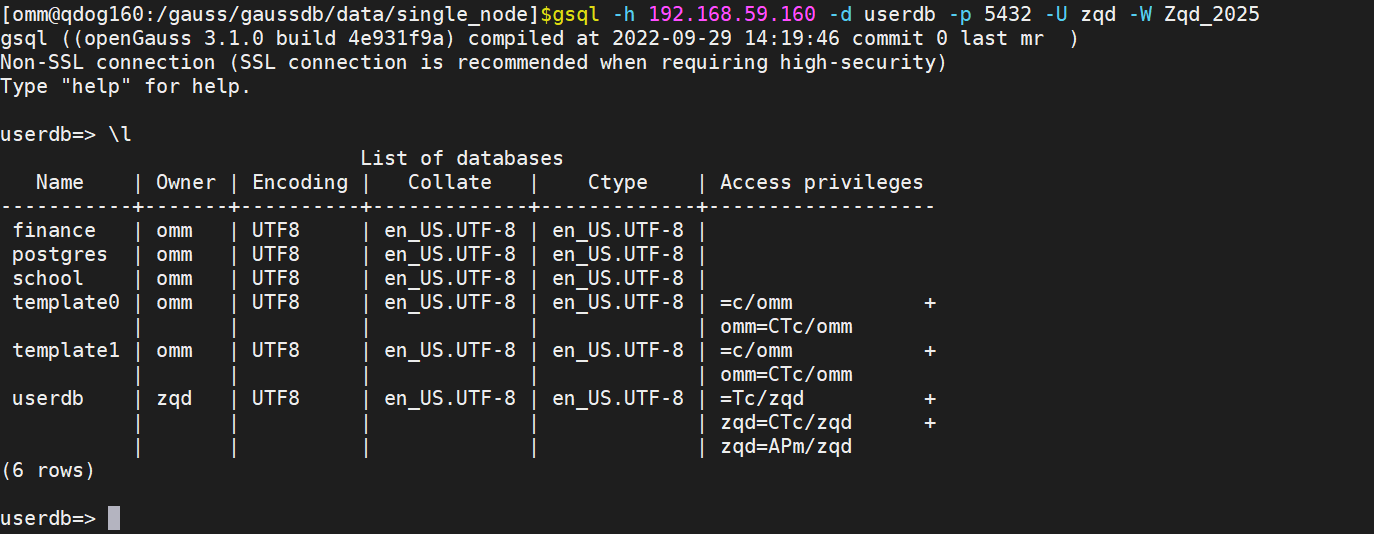
Task: Click the Collate column header
Action: 450,182
